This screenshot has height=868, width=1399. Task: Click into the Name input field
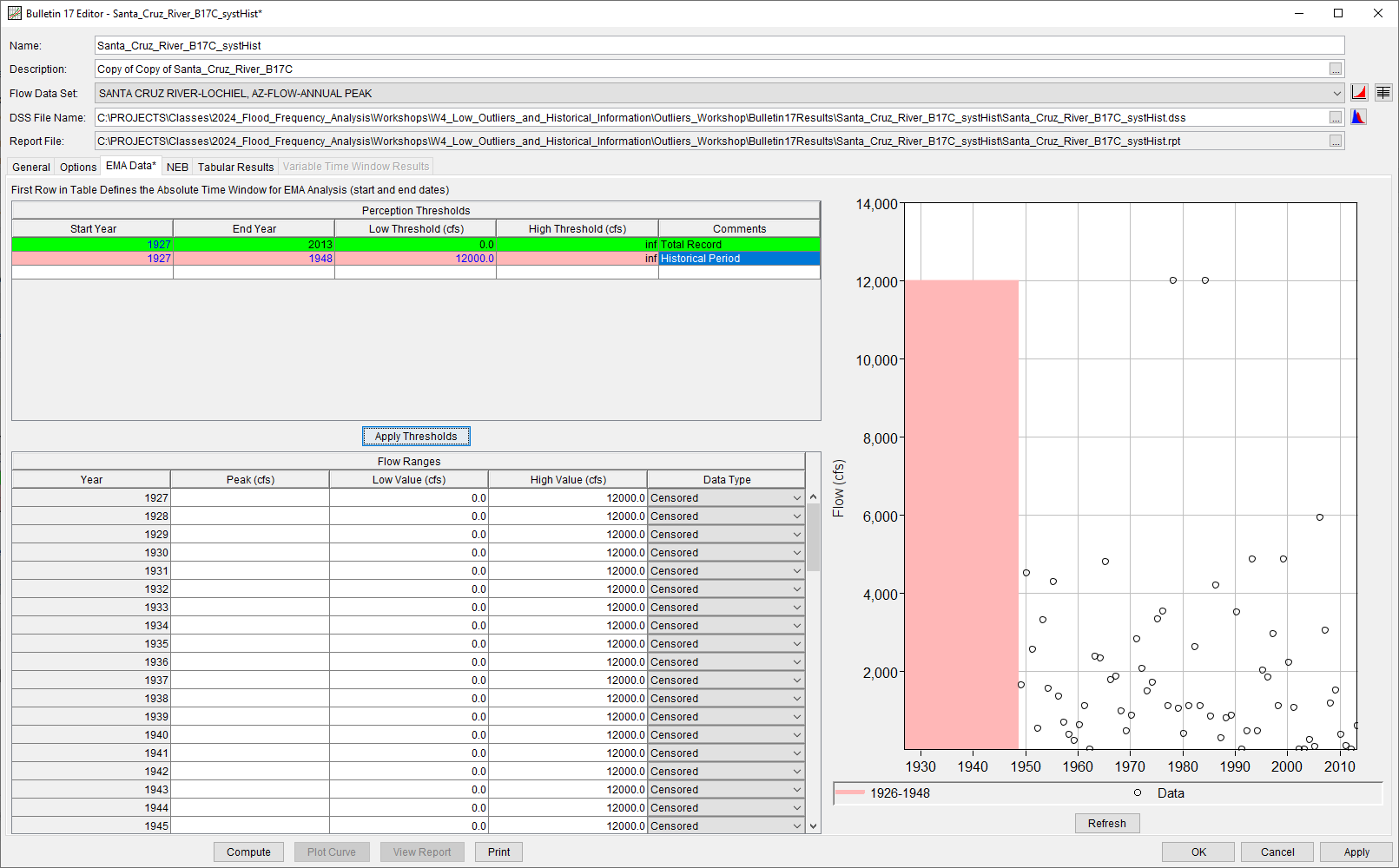coord(719,45)
